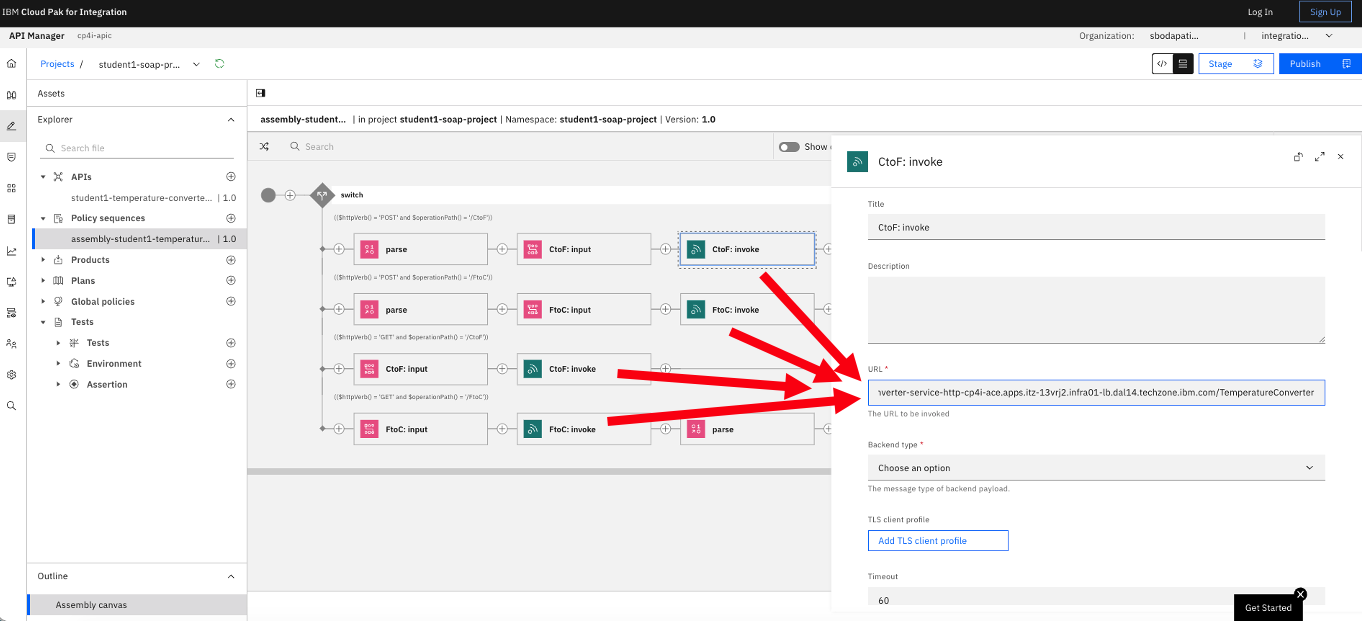Collapse the Explorer section chevron

[231, 119]
